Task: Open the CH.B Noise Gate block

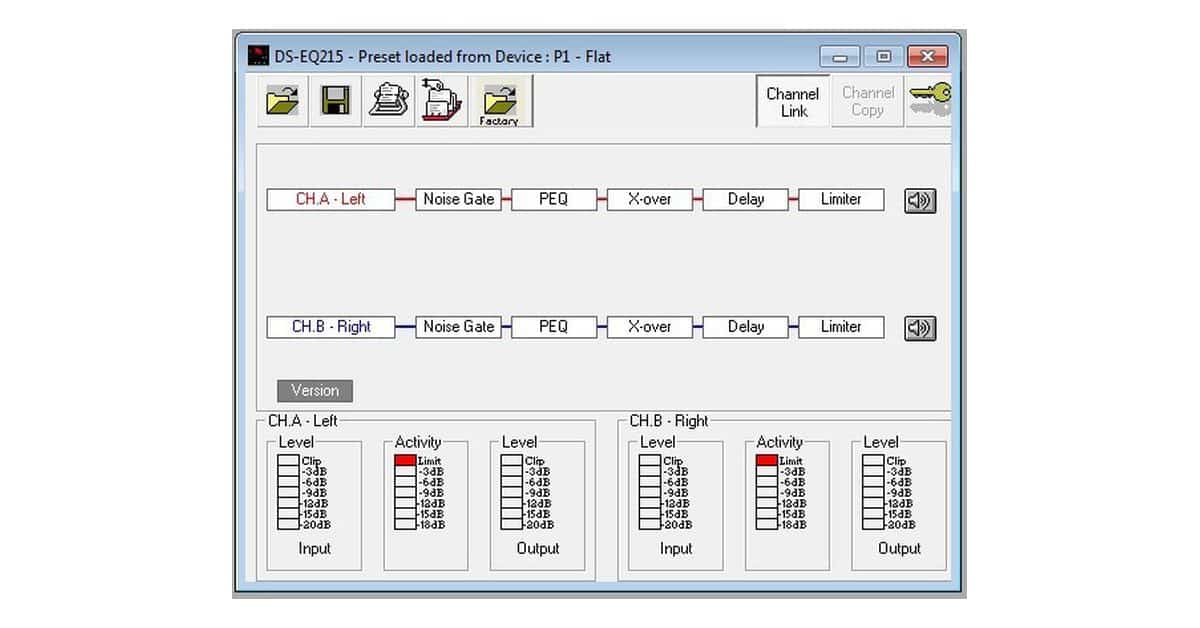Action: (x=458, y=327)
